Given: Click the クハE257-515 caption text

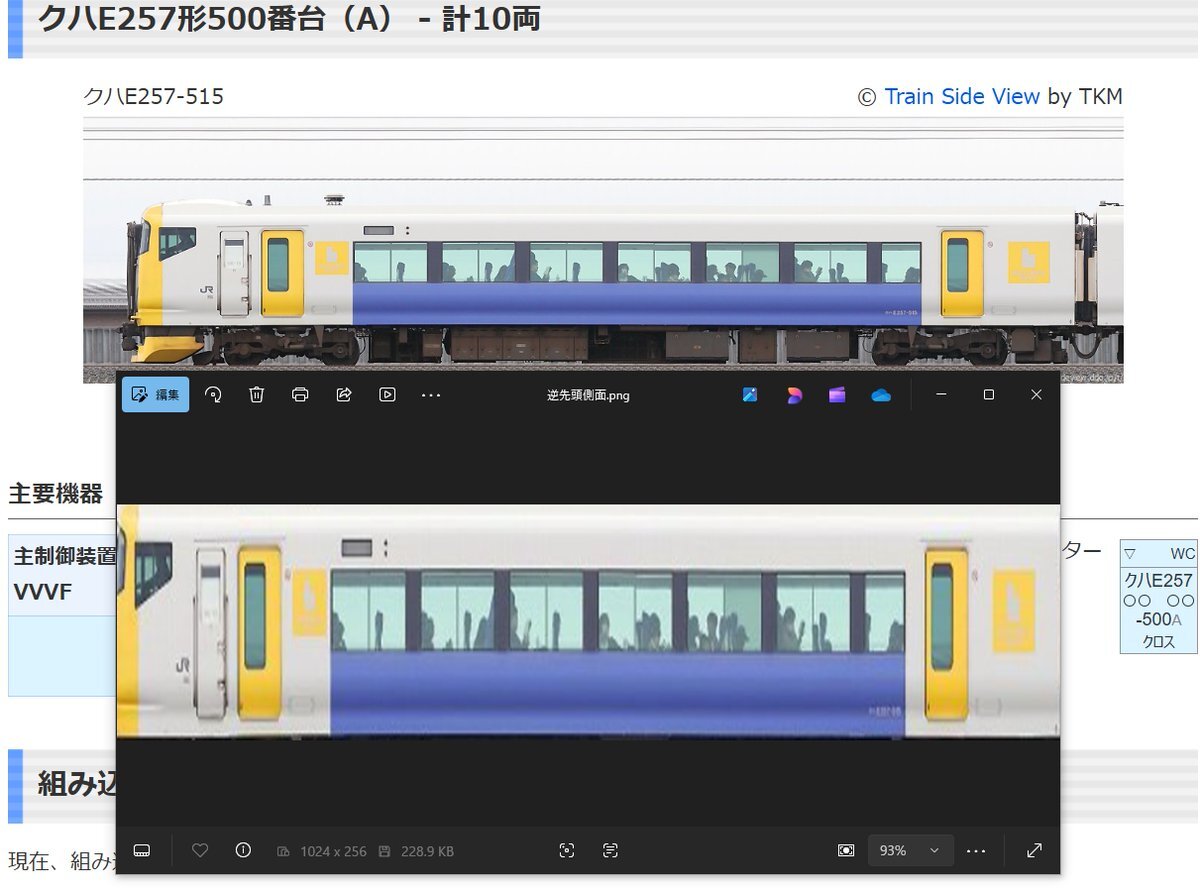Looking at the screenshot, I should tap(153, 96).
